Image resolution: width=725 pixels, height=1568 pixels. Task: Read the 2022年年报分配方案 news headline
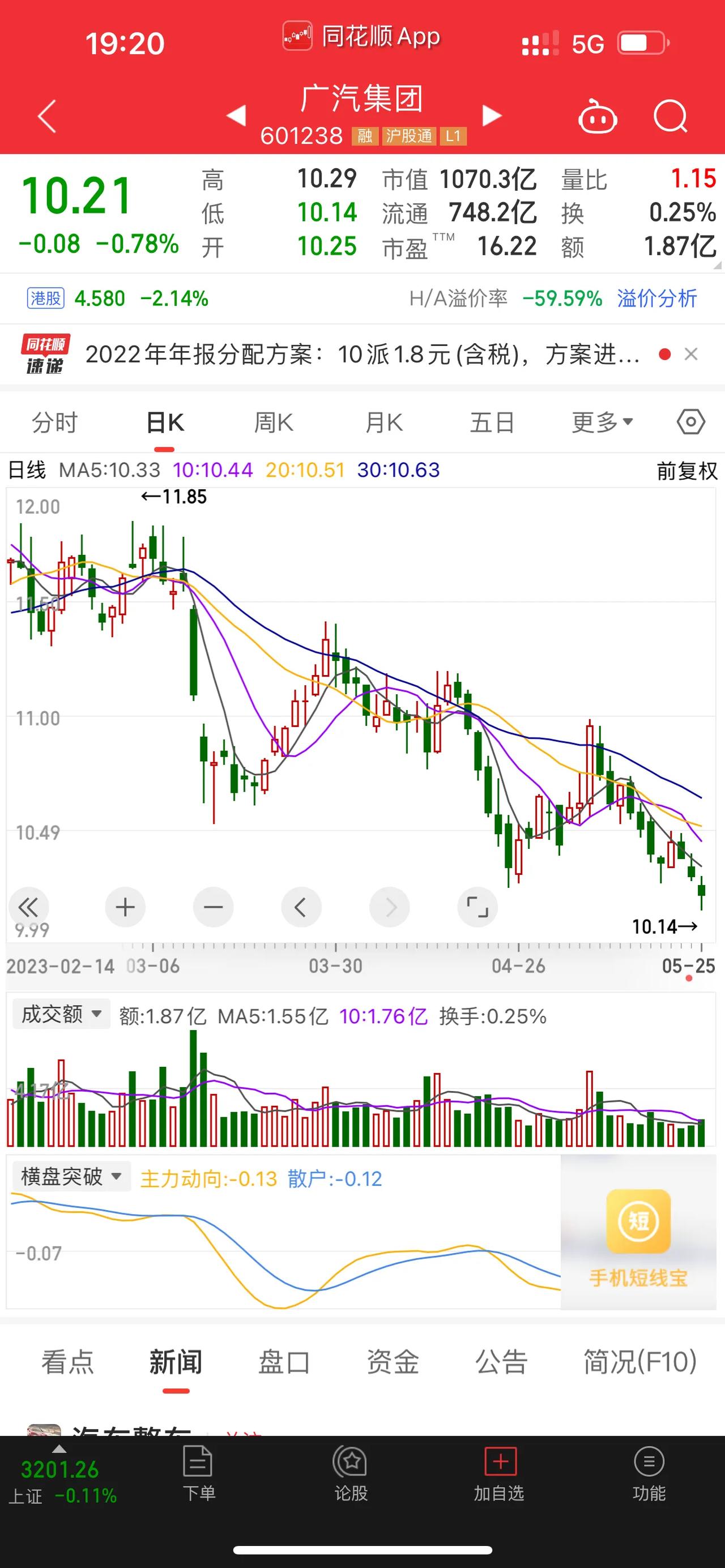click(x=363, y=354)
